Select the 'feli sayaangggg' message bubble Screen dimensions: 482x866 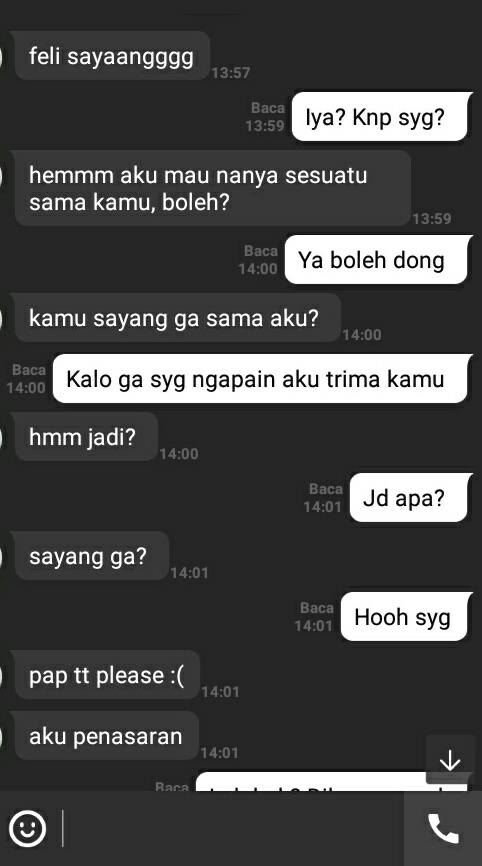click(x=112, y=56)
